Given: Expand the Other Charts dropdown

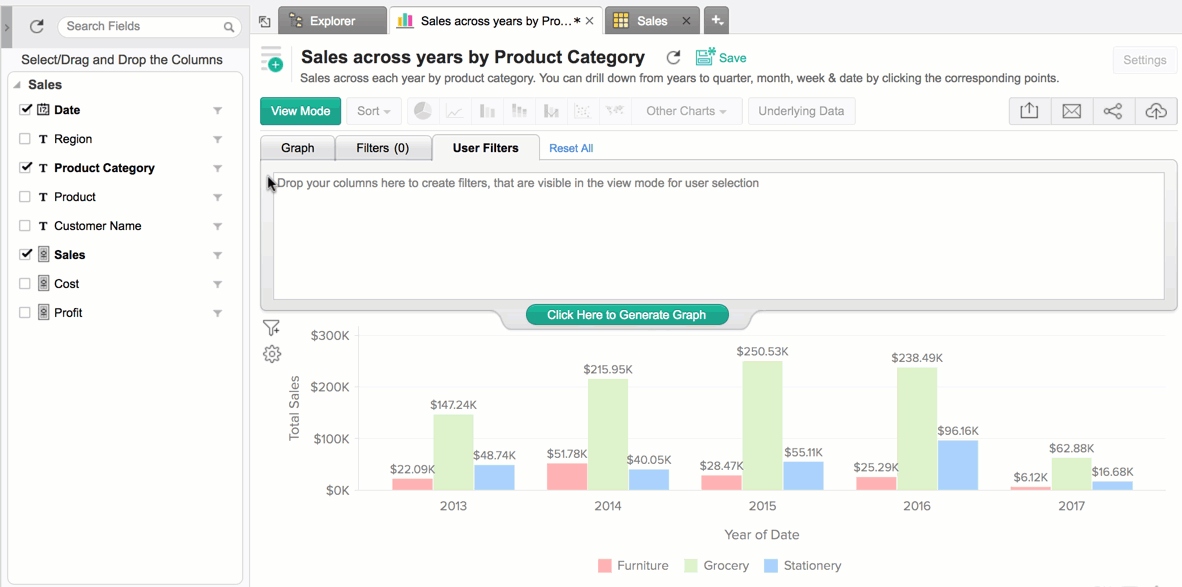Looking at the screenshot, I should coord(686,111).
